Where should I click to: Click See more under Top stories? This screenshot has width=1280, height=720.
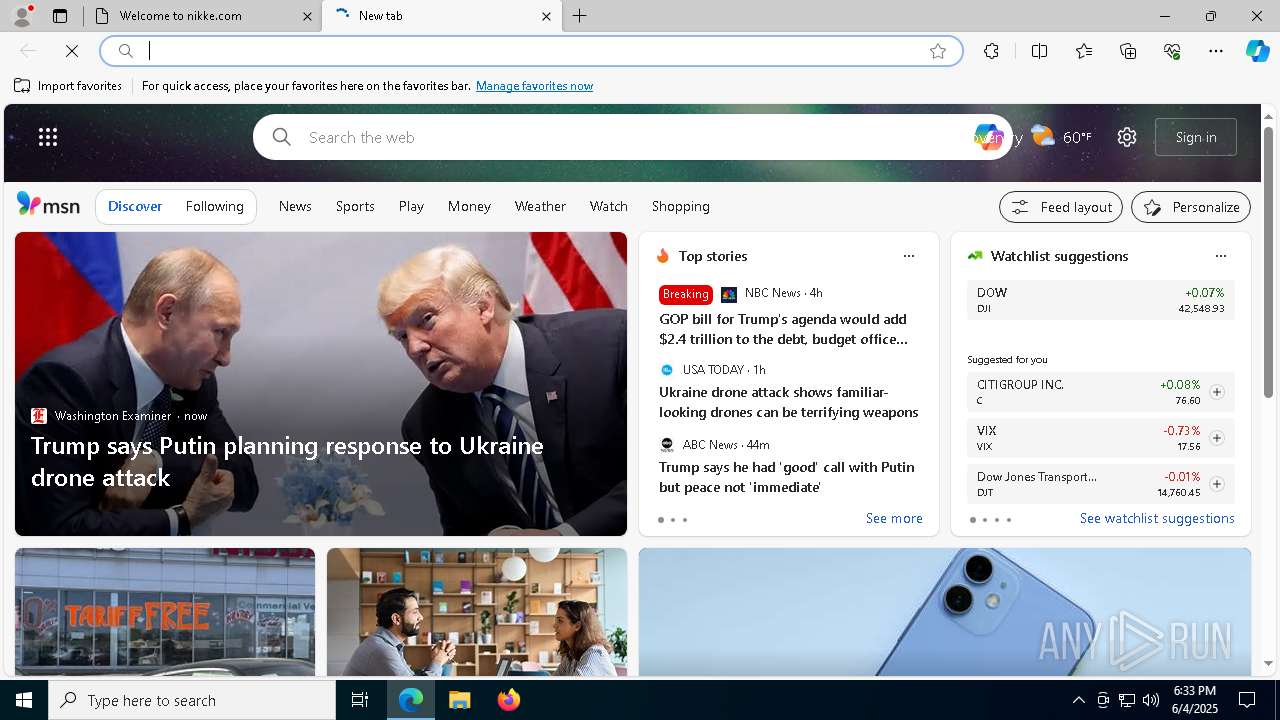click(894, 518)
